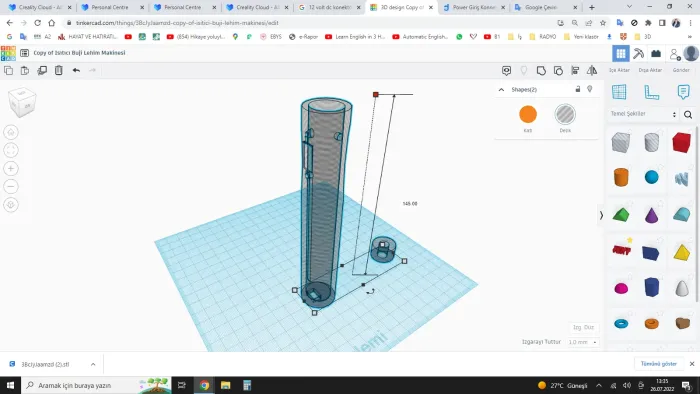Redo the action with the forward arrow
700x394 pixels.
tap(92, 70)
